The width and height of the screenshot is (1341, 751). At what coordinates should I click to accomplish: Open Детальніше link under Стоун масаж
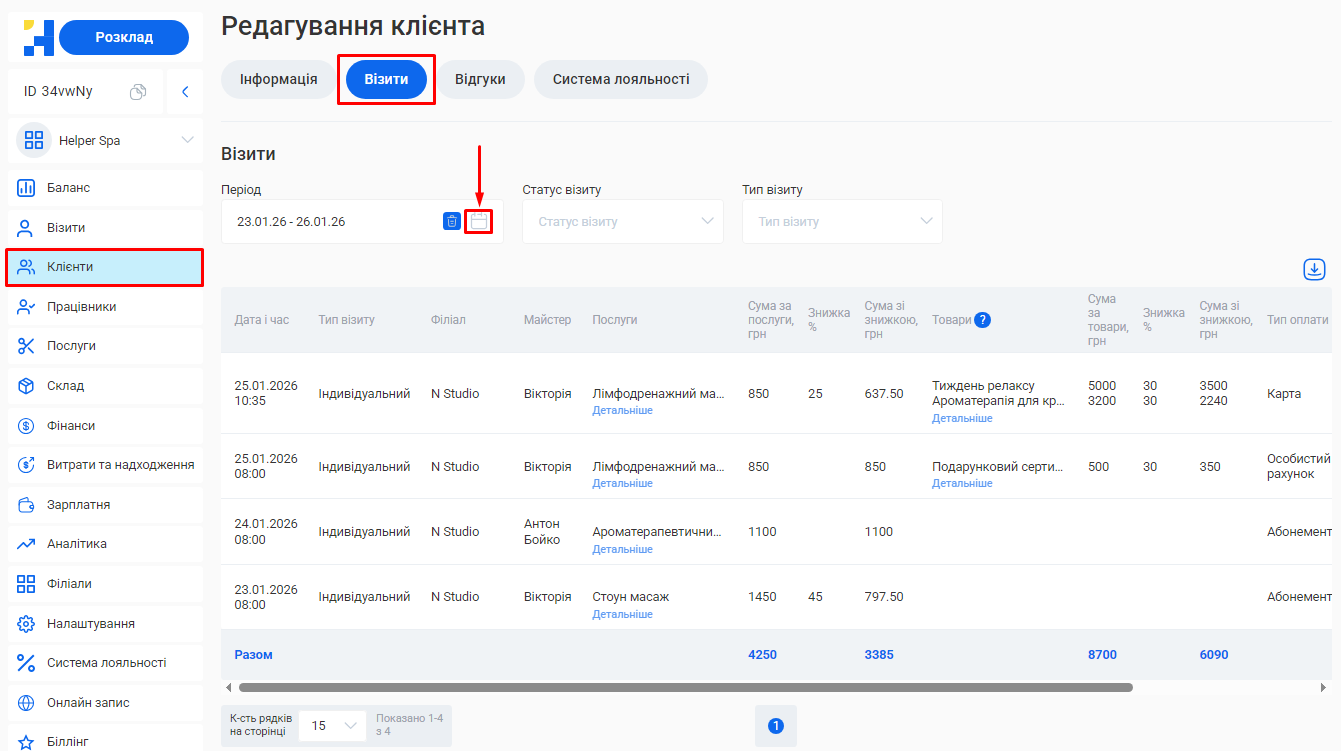622,614
